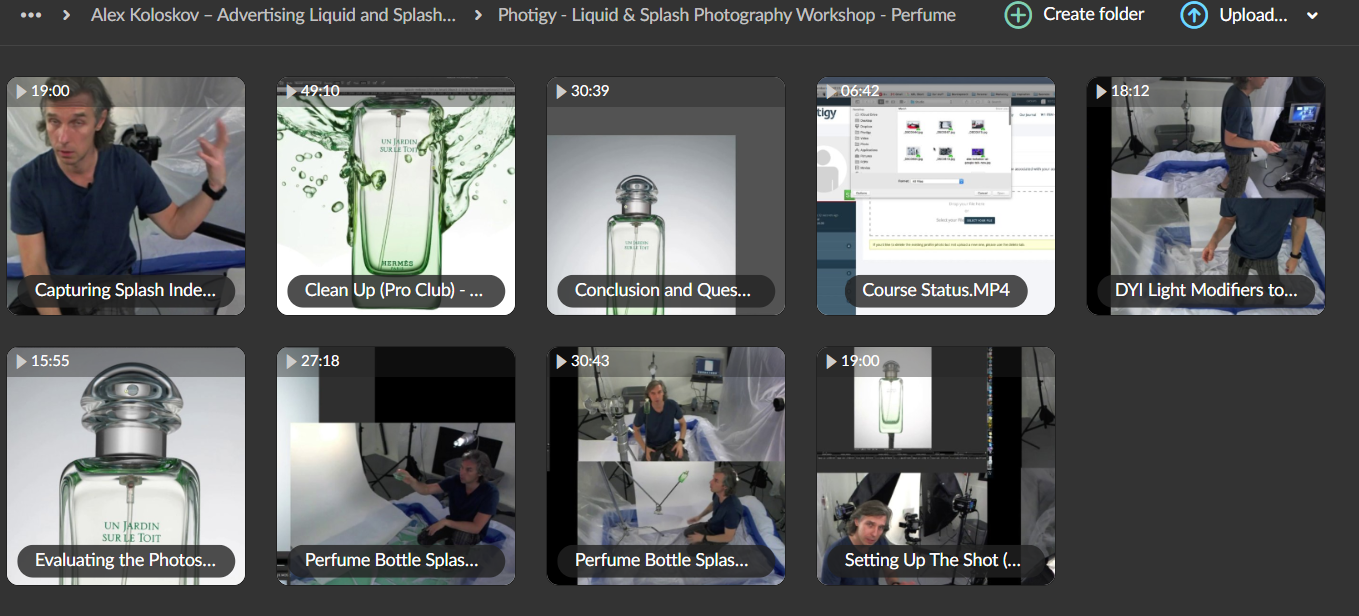Click the Evaluating the Photos title label

click(125, 560)
